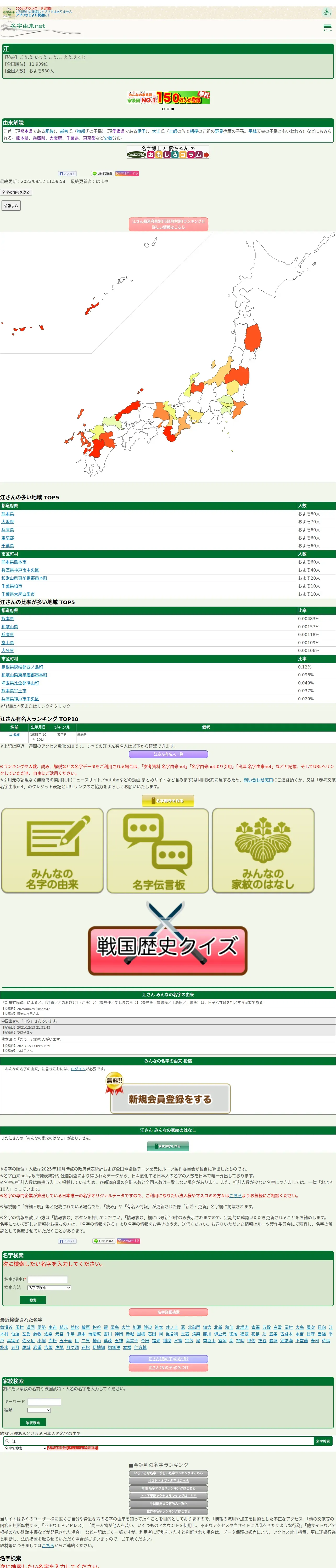Click the 情報求む button
The width and height of the screenshot is (336, 1568).
(11, 206)
